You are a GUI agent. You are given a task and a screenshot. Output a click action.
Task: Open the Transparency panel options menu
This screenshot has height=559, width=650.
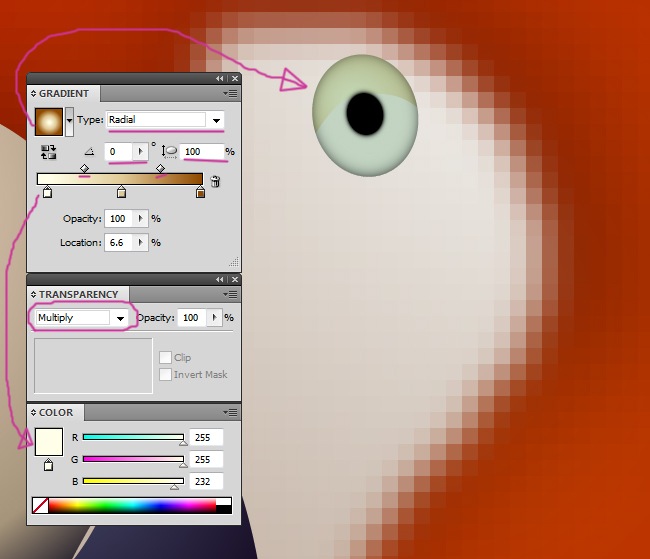click(231, 294)
